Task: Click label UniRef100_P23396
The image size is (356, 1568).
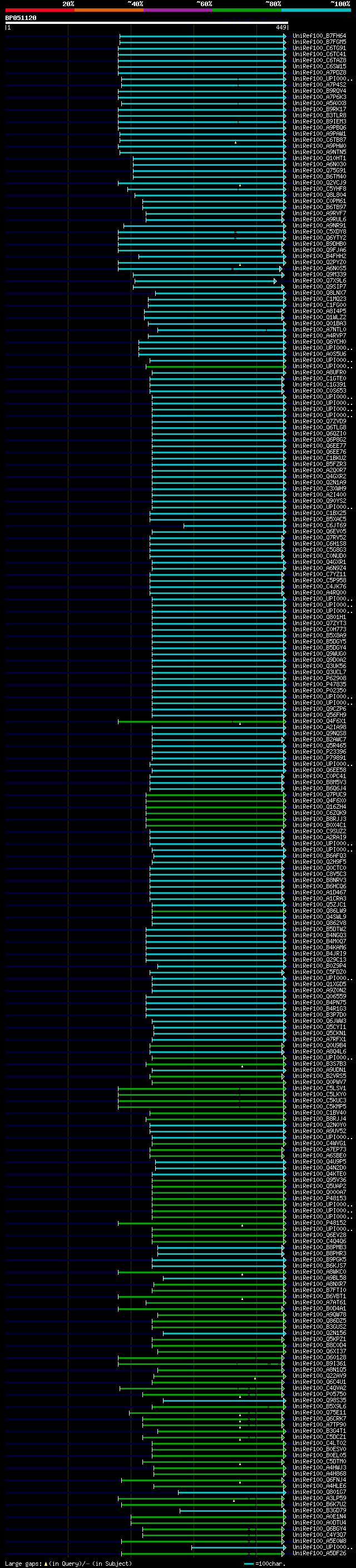Action: click(319, 752)
